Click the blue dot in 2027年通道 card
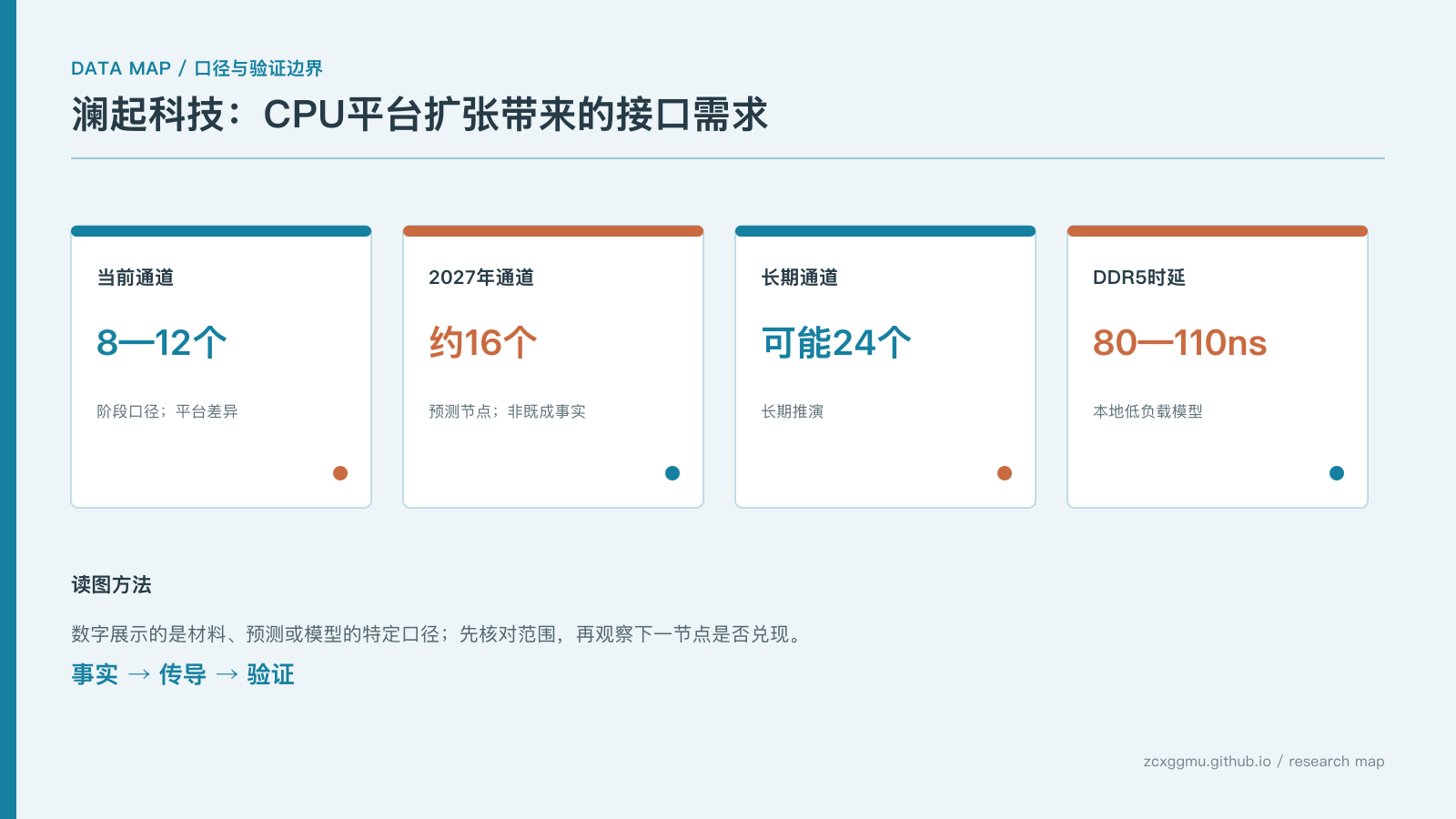This screenshot has height=819, width=1456. (672, 473)
